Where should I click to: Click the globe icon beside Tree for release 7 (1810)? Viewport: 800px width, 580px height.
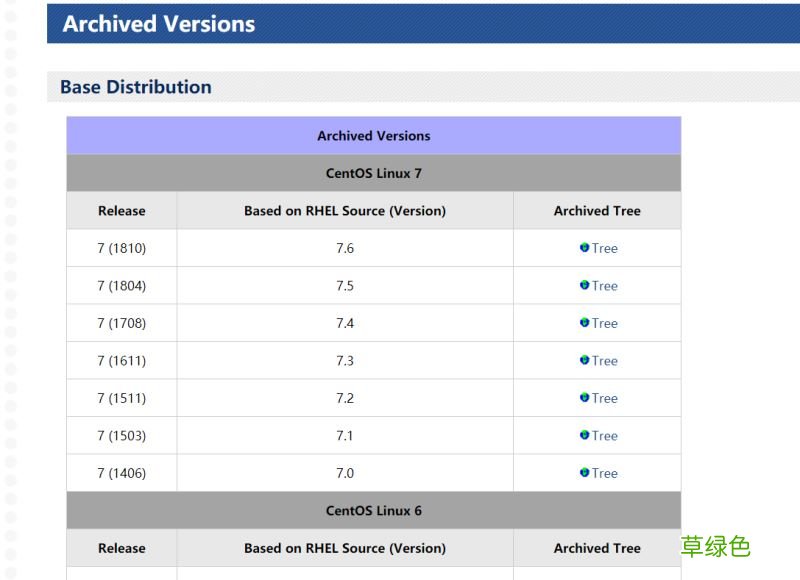pos(584,248)
